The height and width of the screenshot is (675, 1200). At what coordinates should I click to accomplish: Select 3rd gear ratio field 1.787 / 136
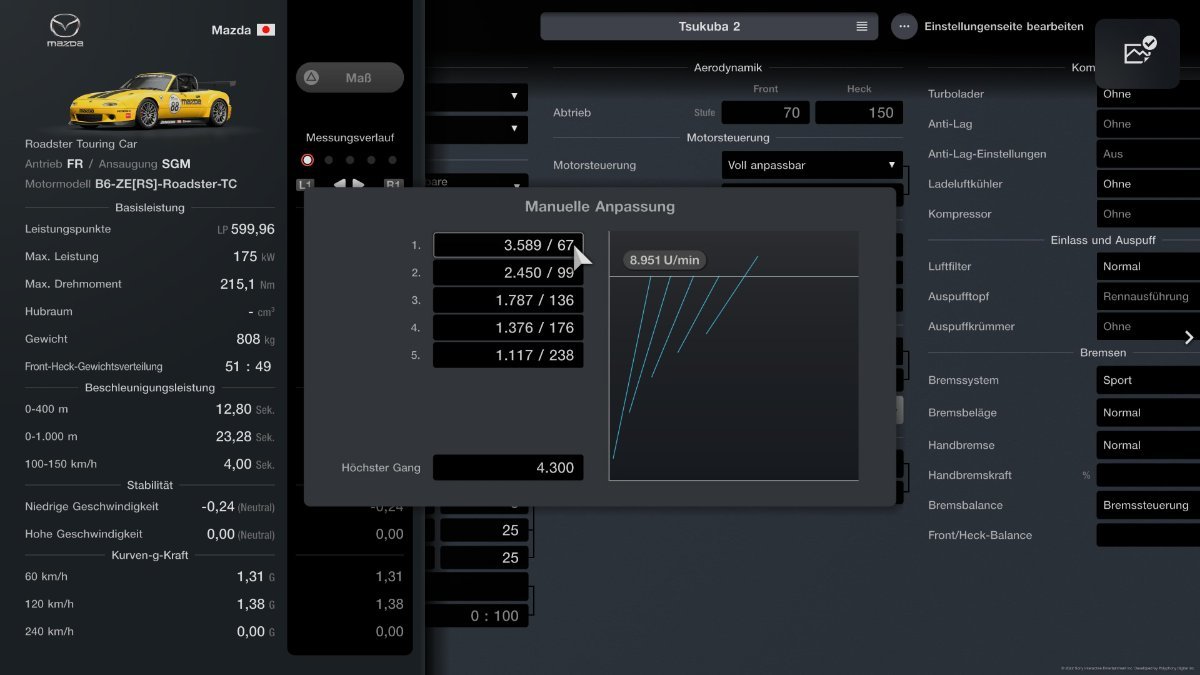point(508,300)
